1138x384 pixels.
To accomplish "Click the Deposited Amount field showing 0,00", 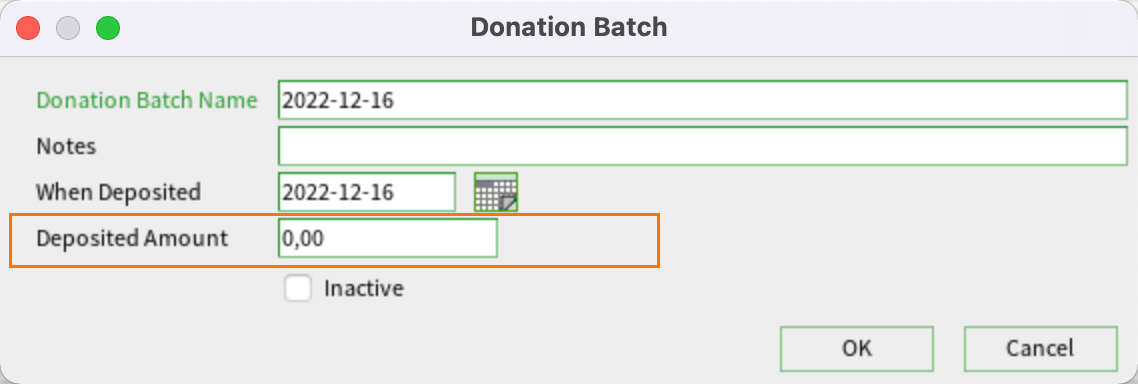I will point(388,238).
